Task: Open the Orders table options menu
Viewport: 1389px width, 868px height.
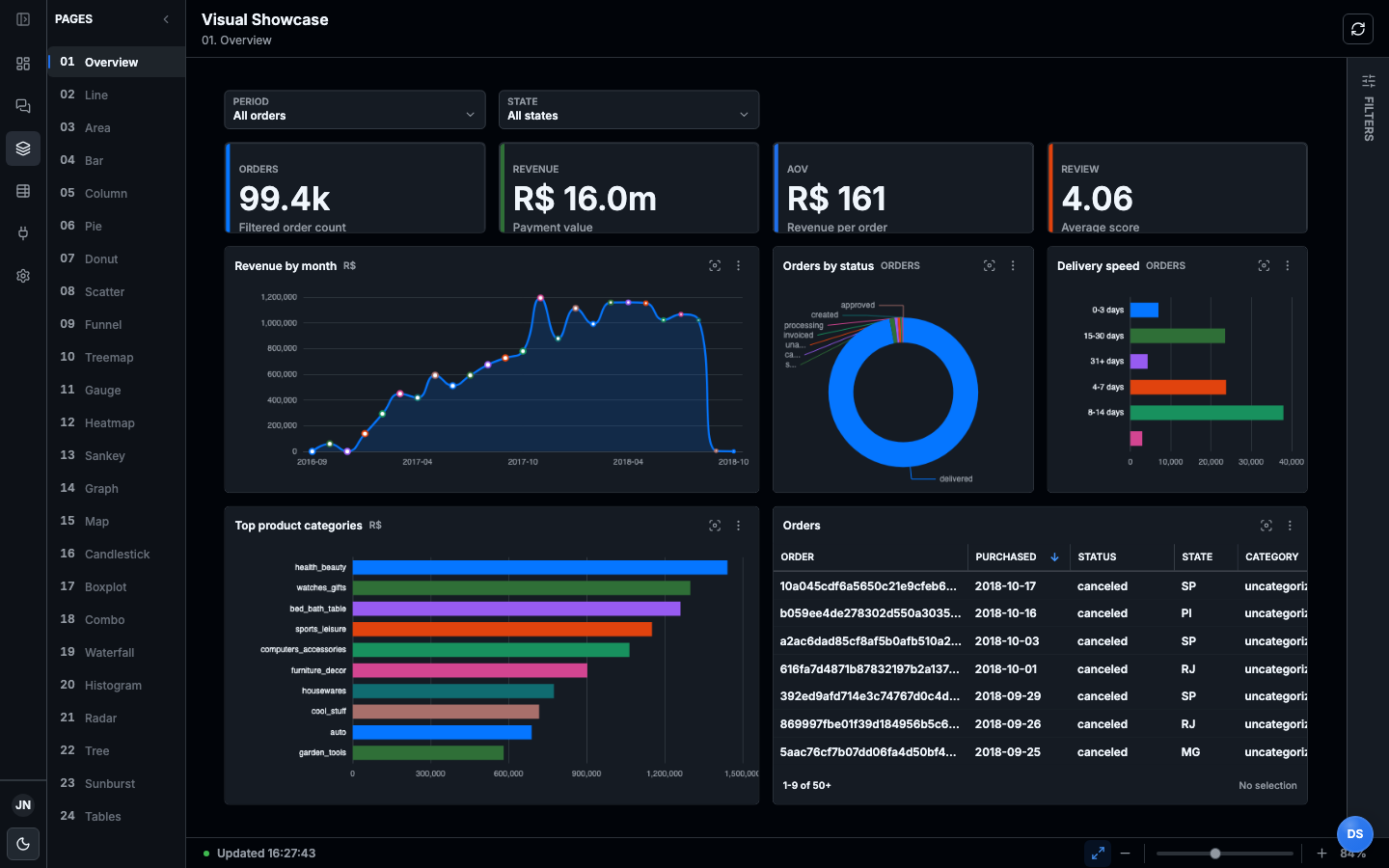Action: 1290,526
